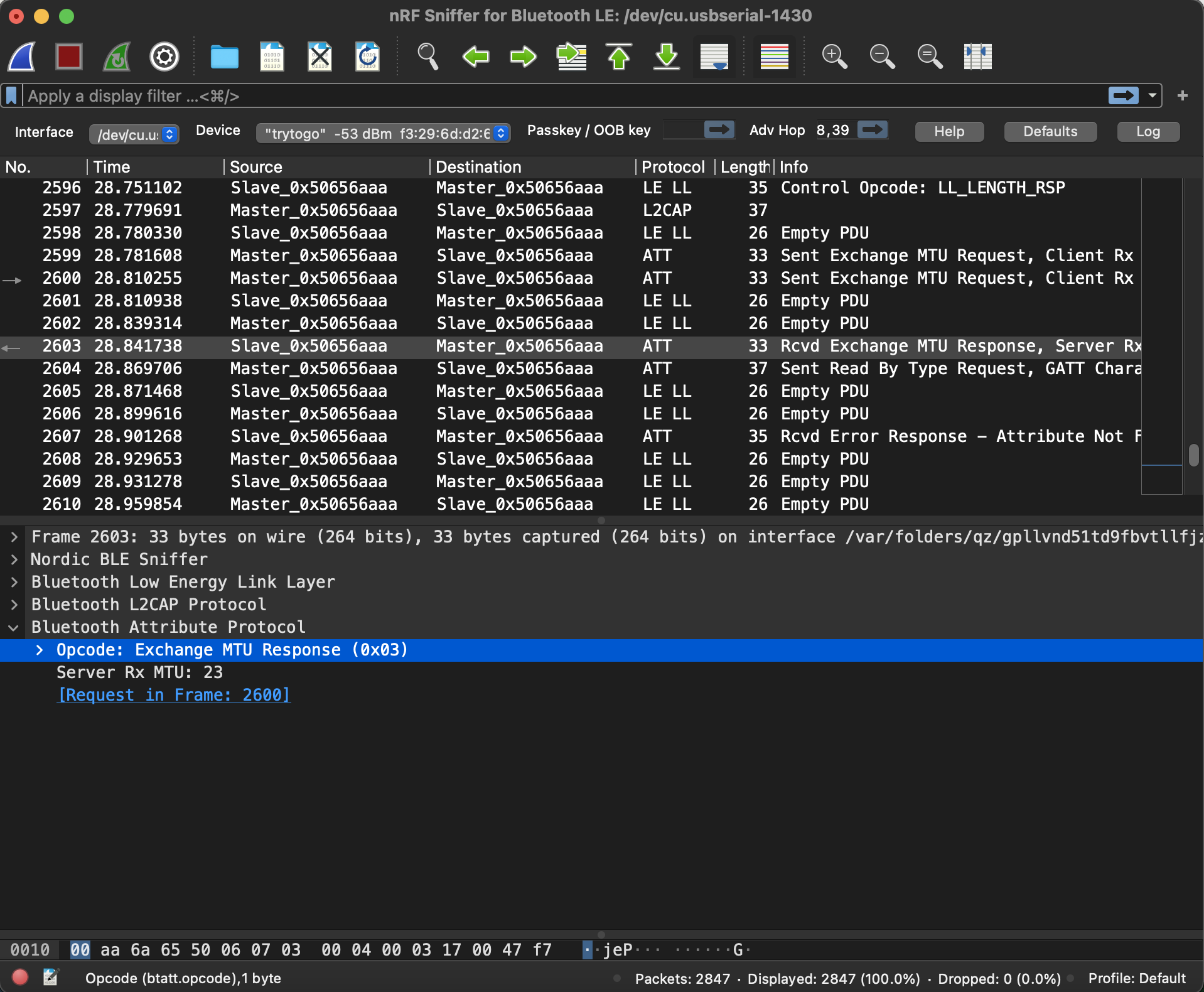This screenshot has height=992, width=1204.
Task: Sort by the Time column header
Action: tap(155, 167)
